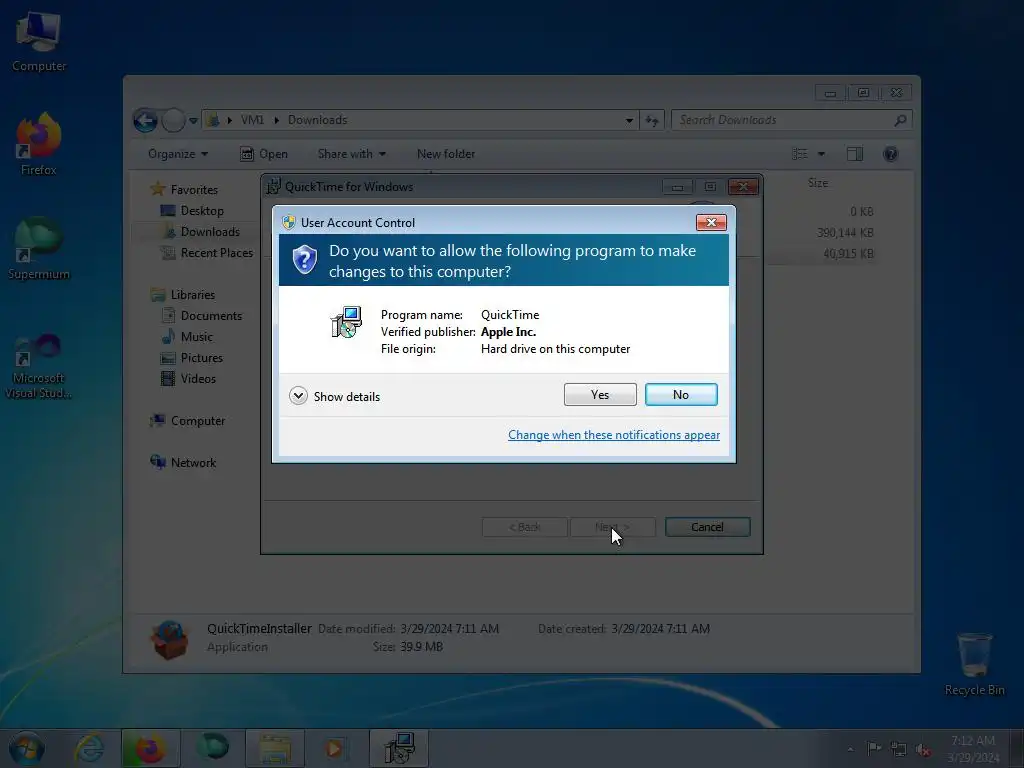Switch to Firefox in the taskbar
The height and width of the screenshot is (768, 1024).
tap(150, 748)
